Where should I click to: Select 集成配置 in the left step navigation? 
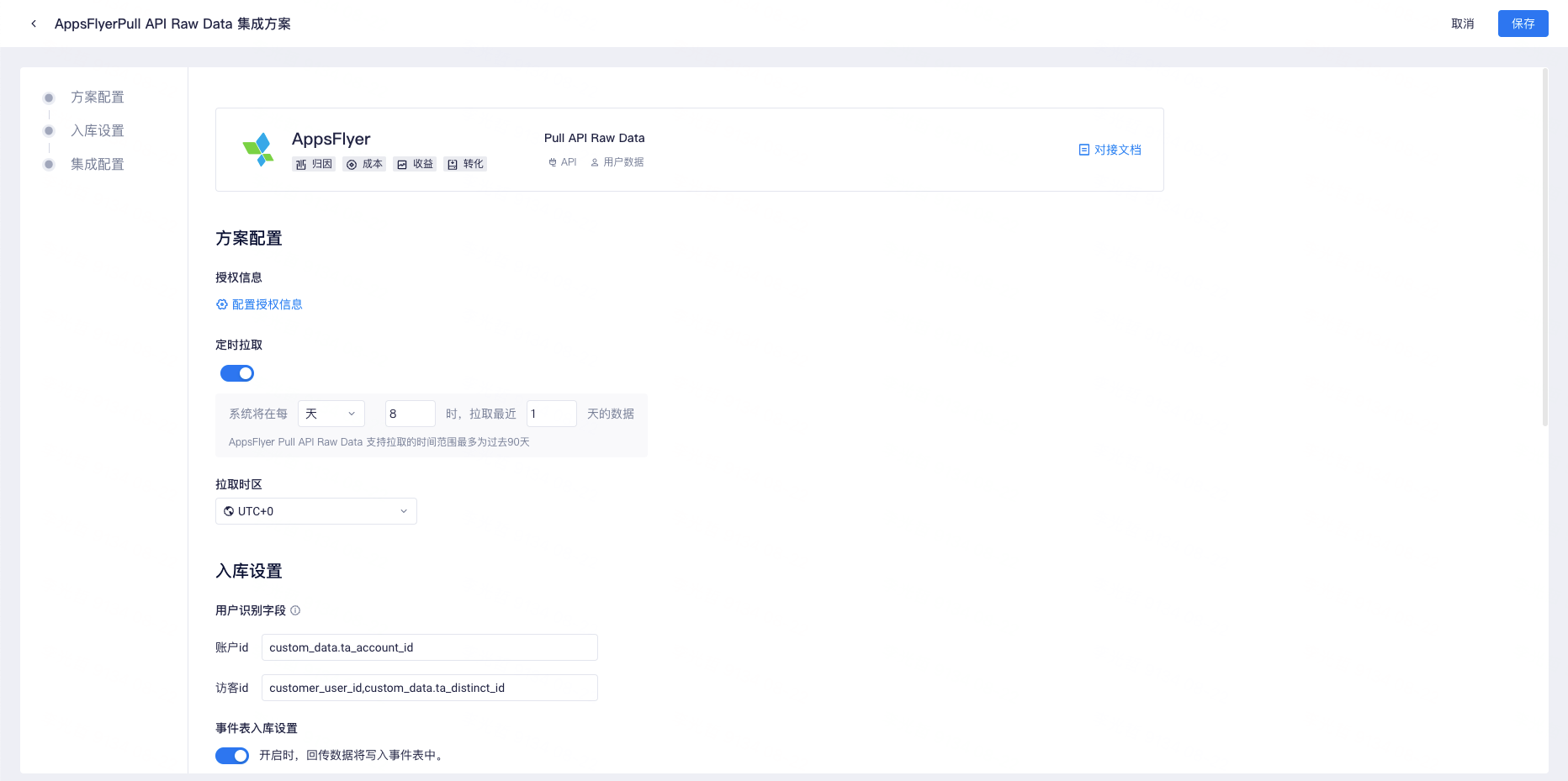[97, 164]
